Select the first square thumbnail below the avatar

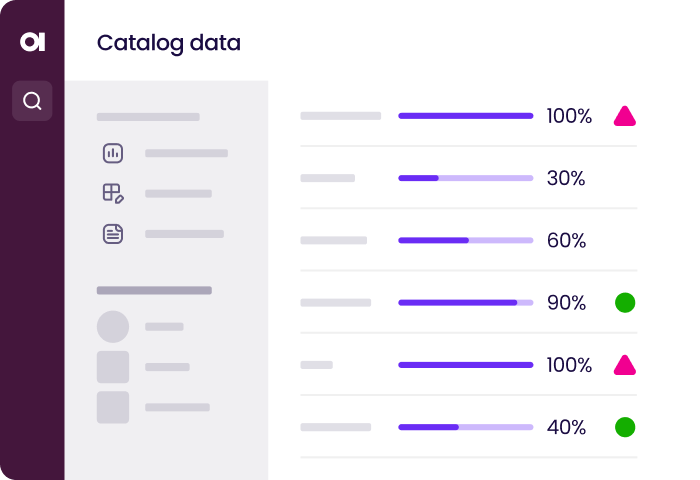113,367
